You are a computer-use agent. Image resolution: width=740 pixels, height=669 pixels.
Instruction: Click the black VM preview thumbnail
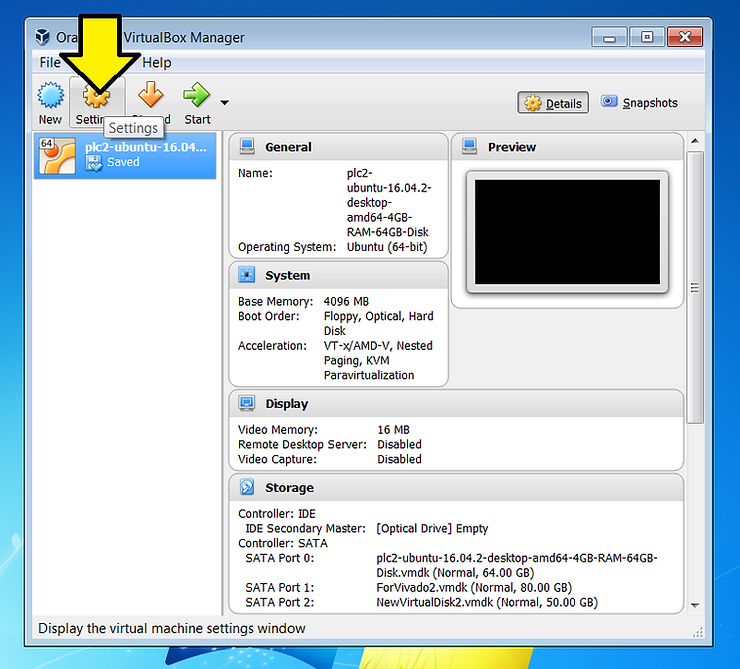pyautogui.click(x=567, y=232)
